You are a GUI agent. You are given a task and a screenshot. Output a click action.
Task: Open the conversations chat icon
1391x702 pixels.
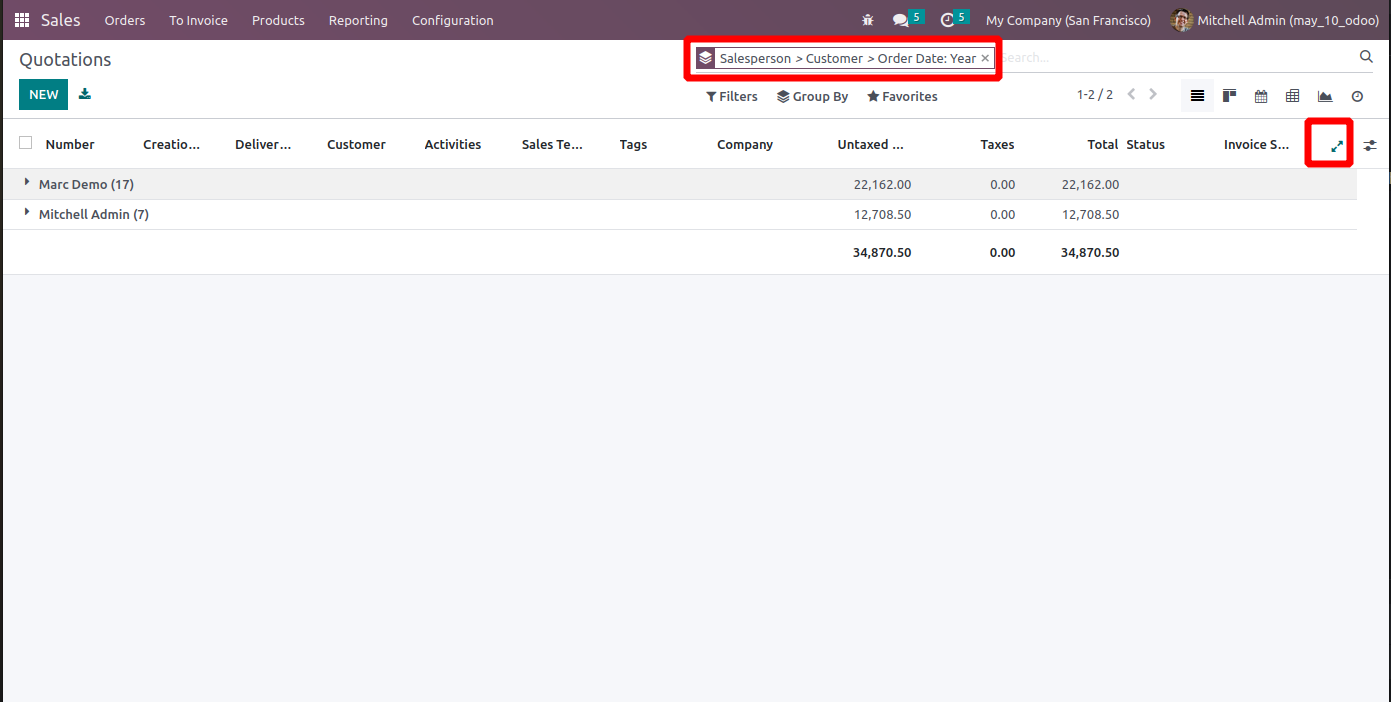(x=901, y=20)
